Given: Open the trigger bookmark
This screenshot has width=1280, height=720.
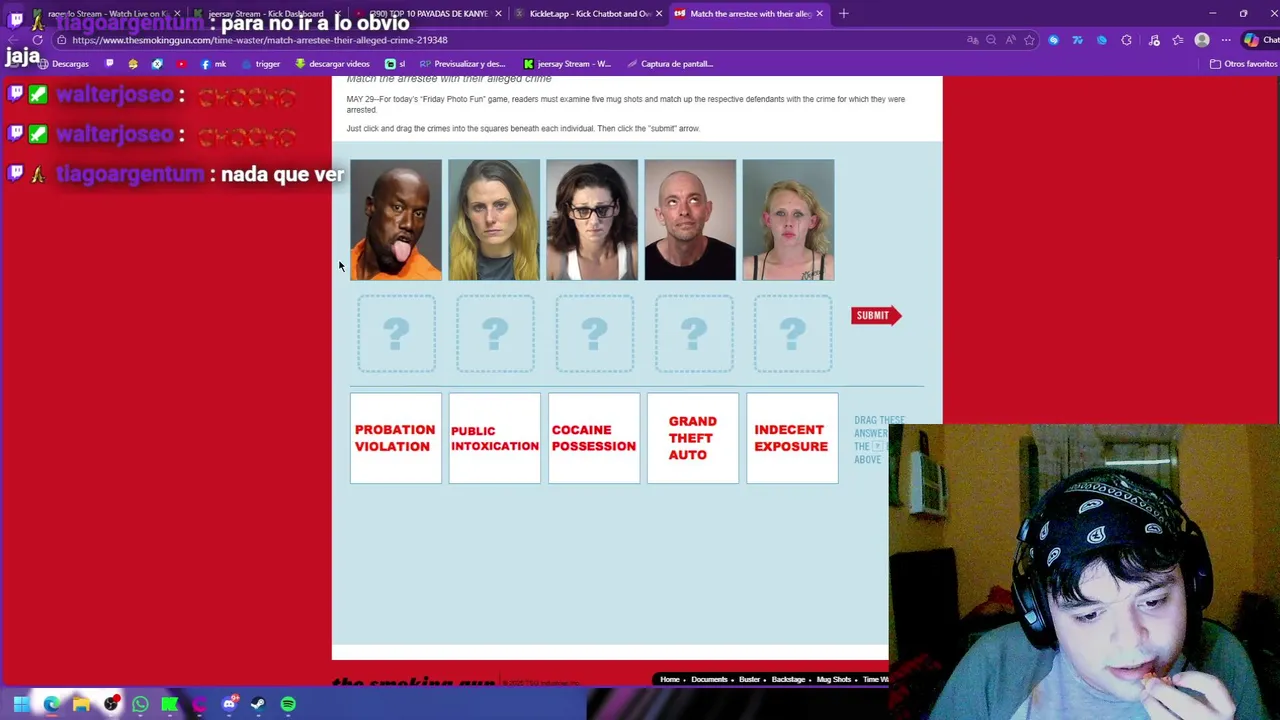Looking at the screenshot, I should coord(260,64).
